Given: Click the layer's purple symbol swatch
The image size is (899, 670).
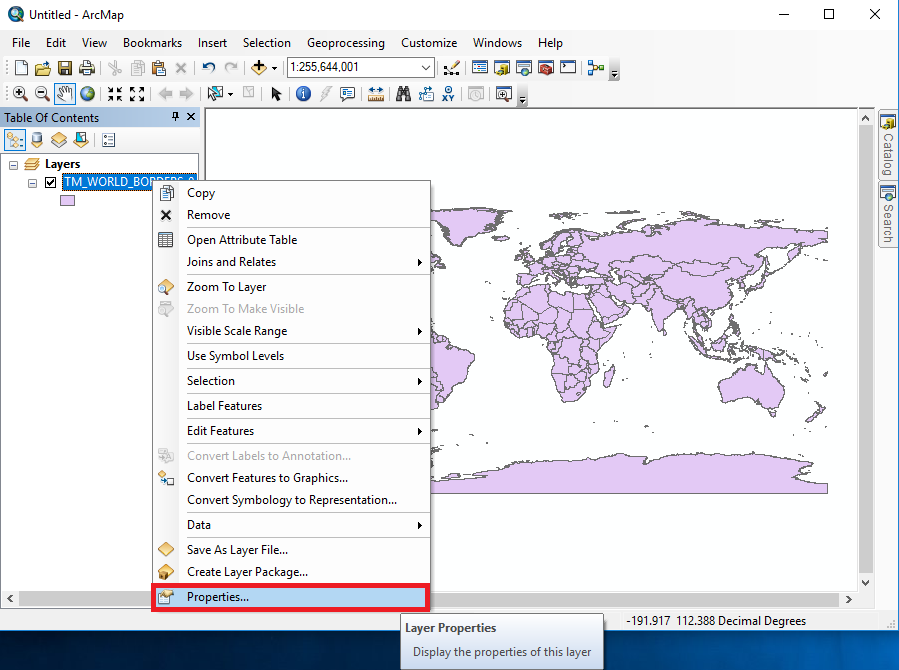Looking at the screenshot, I should click(66, 200).
